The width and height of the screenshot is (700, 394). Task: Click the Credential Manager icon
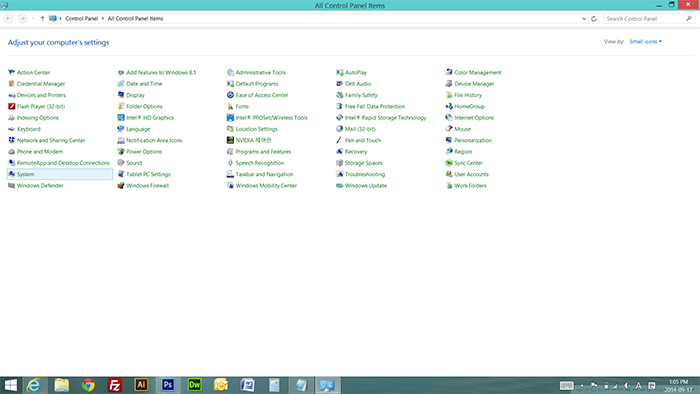pyautogui.click(x=12, y=83)
